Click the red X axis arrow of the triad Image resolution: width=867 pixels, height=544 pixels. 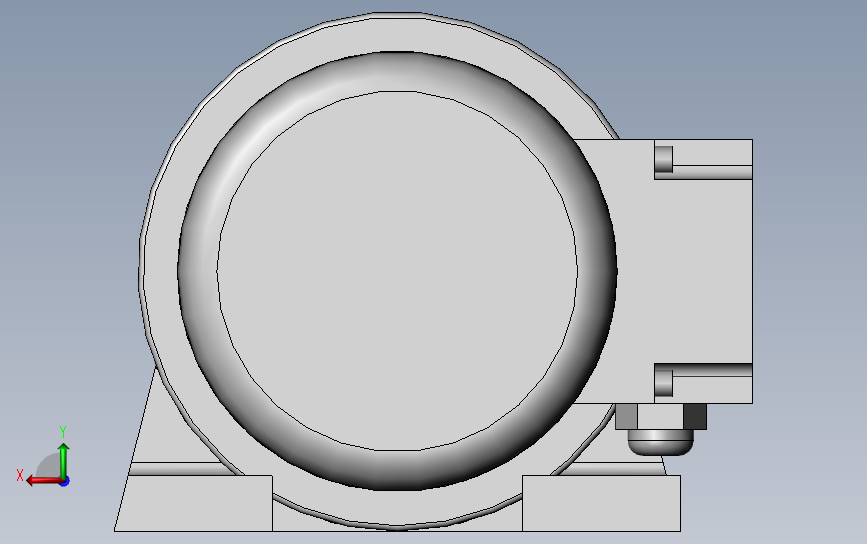pos(43,481)
